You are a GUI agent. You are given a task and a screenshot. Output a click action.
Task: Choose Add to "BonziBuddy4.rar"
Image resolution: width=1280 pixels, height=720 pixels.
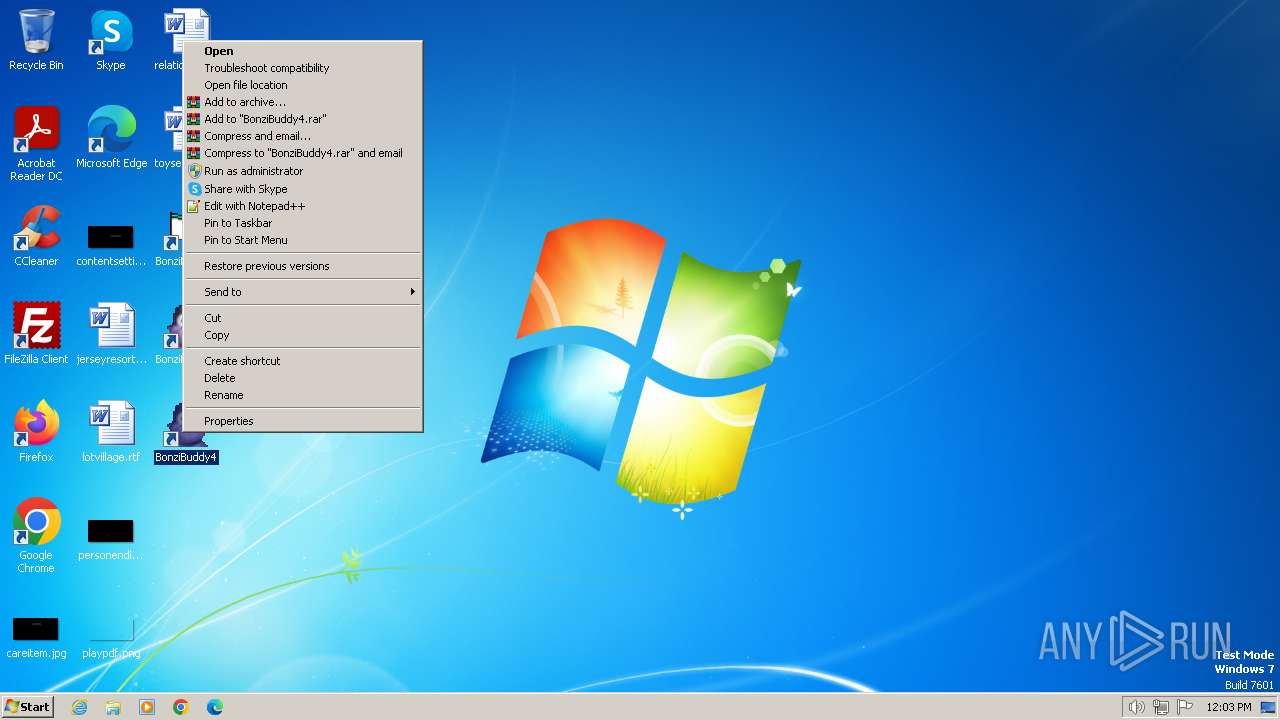click(303, 119)
